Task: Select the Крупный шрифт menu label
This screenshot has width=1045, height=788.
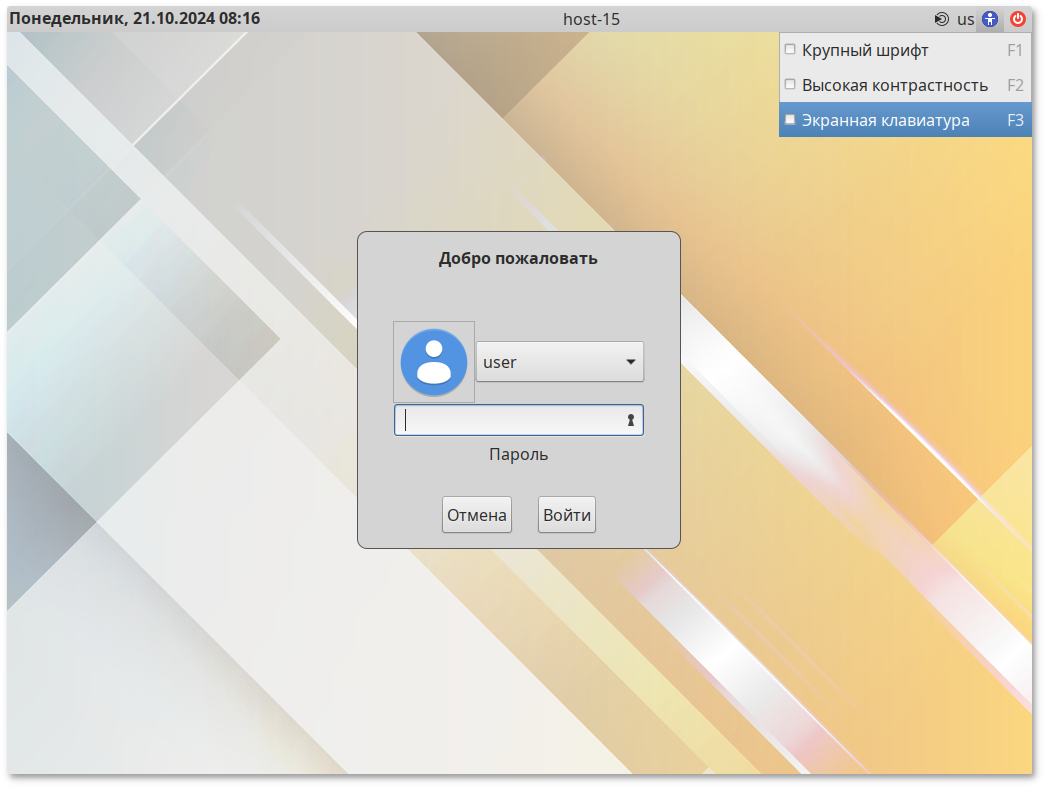Action: [865, 50]
